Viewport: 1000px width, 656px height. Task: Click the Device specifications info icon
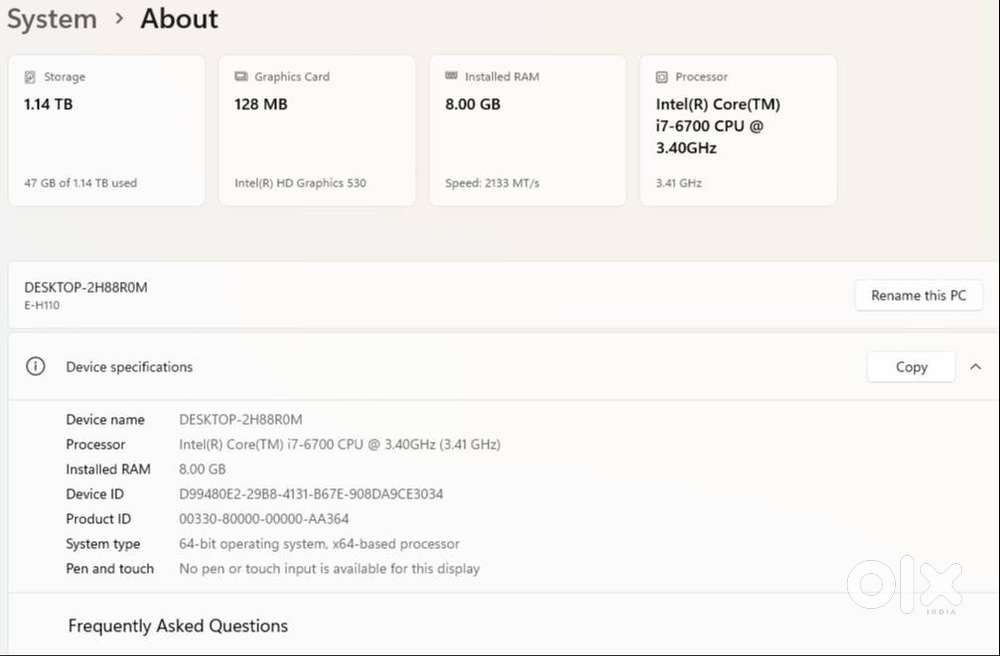click(35, 367)
